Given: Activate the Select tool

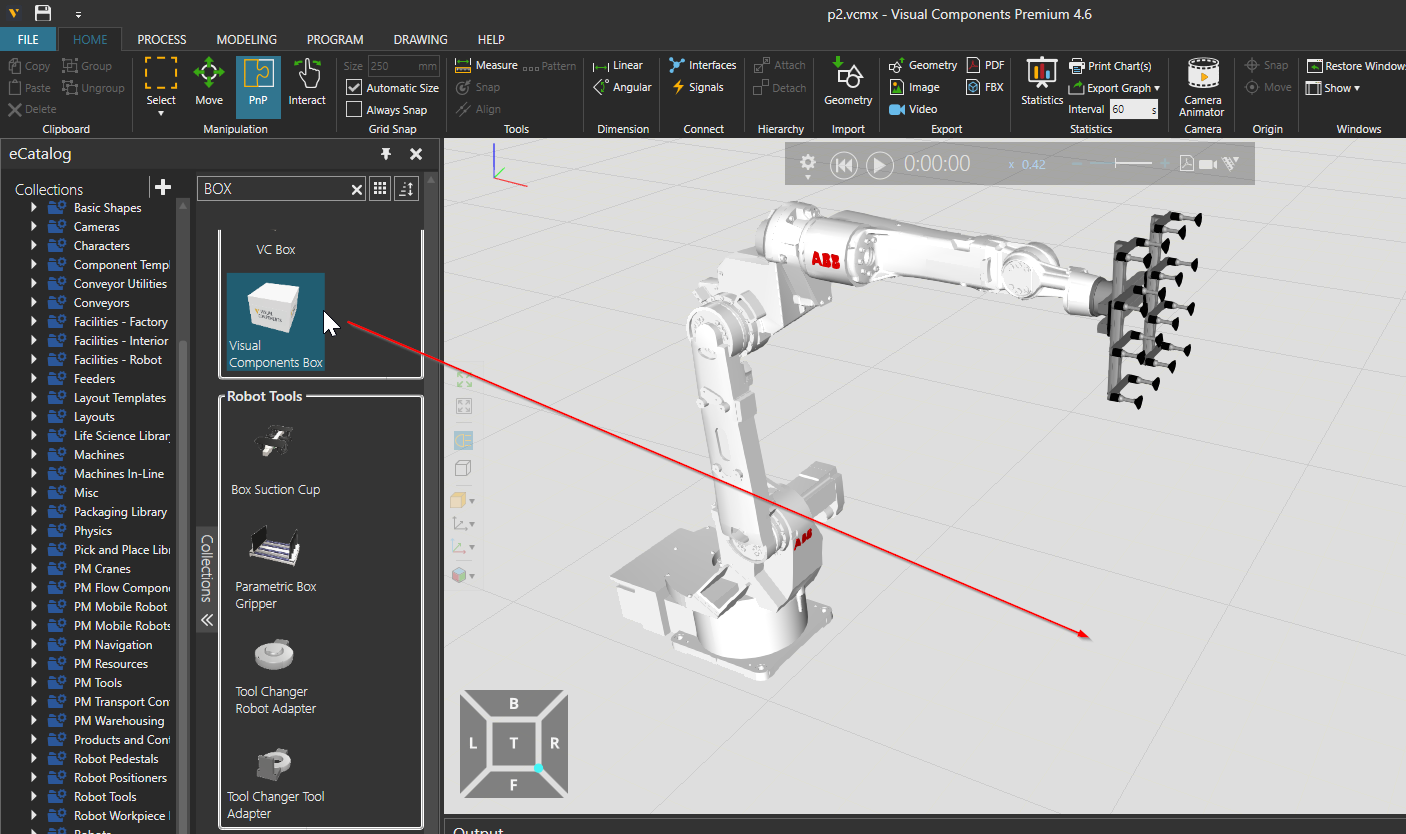Looking at the screenshot, I should [161, 82].
